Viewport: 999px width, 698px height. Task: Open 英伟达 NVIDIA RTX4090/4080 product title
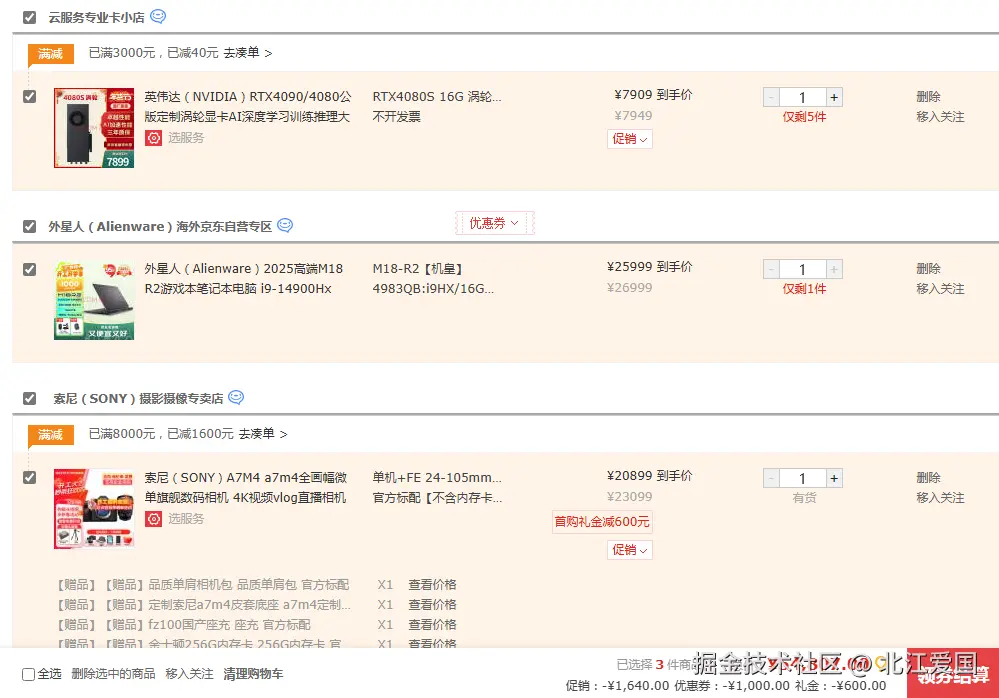click(x=248, y=106)
